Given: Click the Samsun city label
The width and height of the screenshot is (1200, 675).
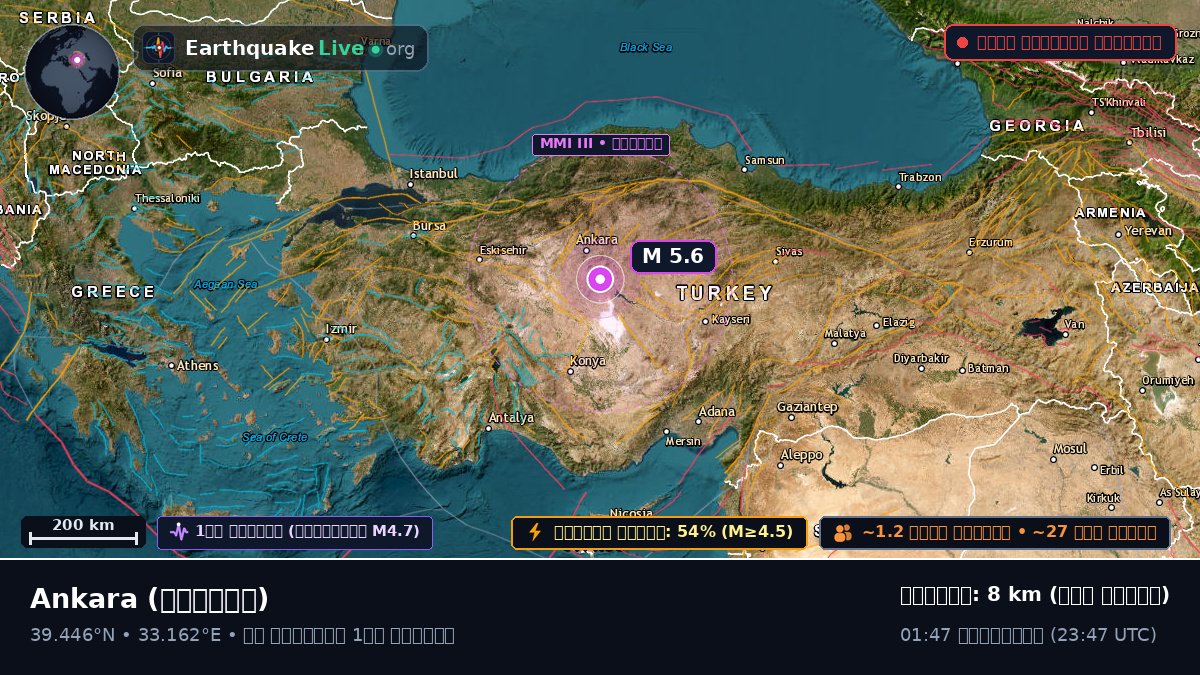Looking at the screenshot, I should pyautogui.click(x=765, y=160).
